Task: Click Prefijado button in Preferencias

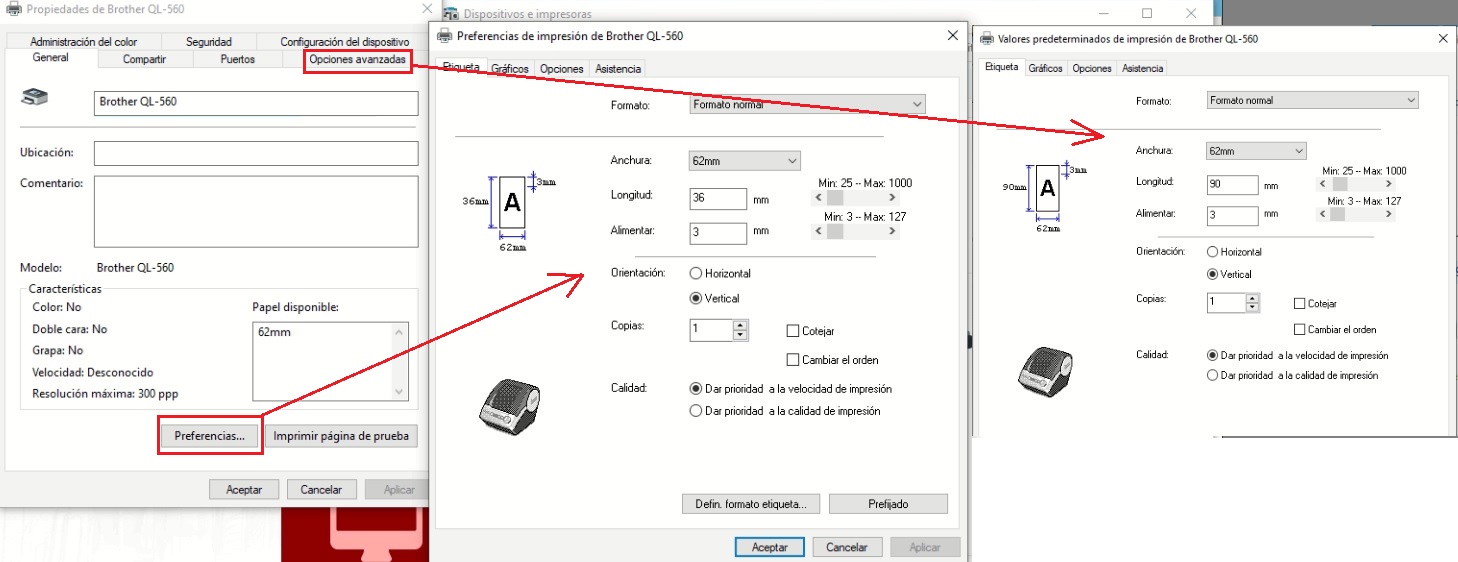Action: [x=888, y=504]
